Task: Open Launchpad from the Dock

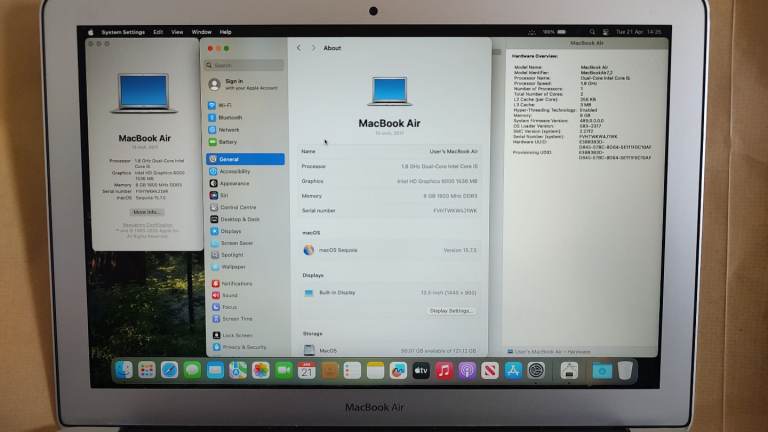Action: coord(146,370)
